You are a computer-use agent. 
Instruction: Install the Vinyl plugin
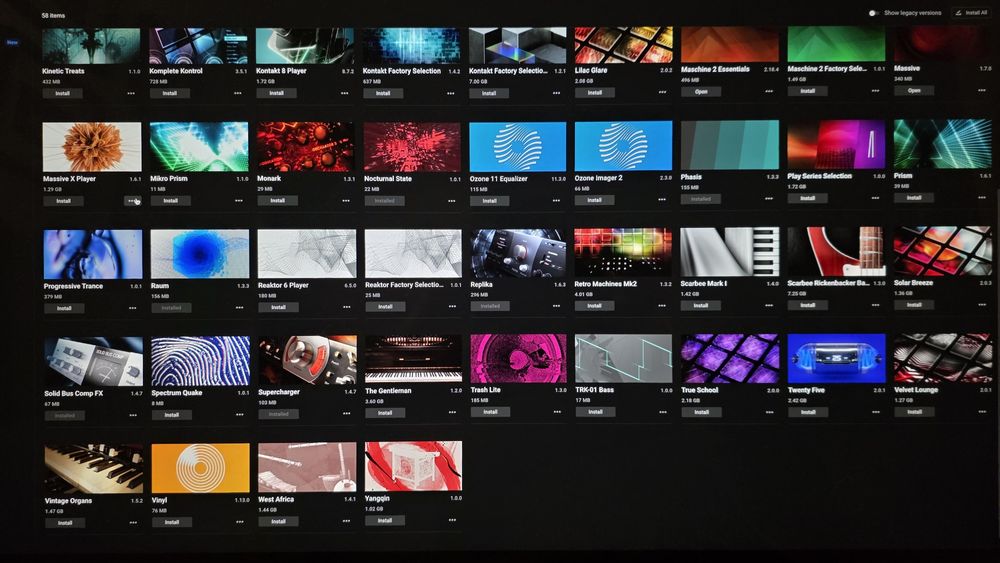(172, 522)
